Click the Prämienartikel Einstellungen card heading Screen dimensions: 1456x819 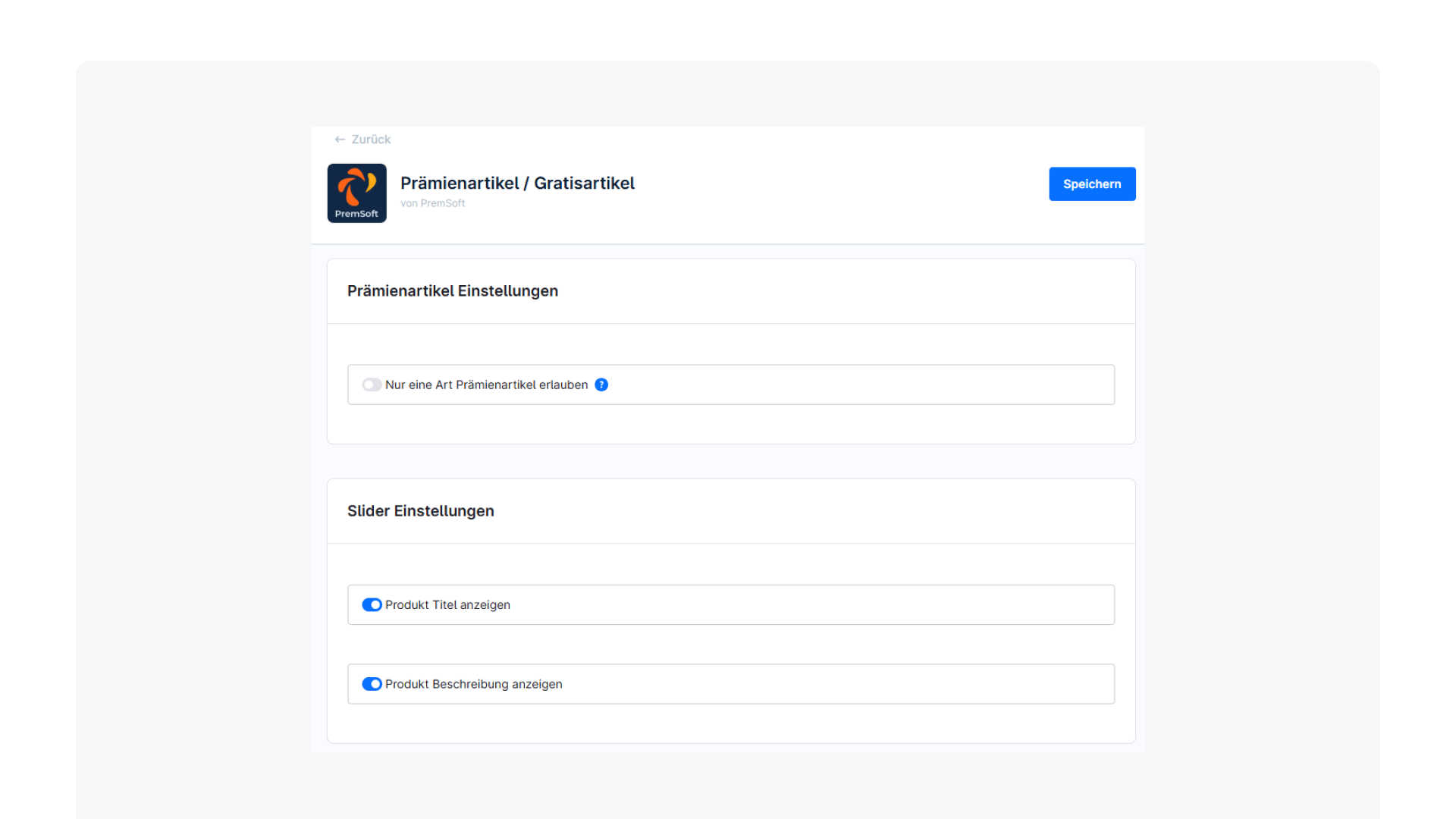[452, 291]
